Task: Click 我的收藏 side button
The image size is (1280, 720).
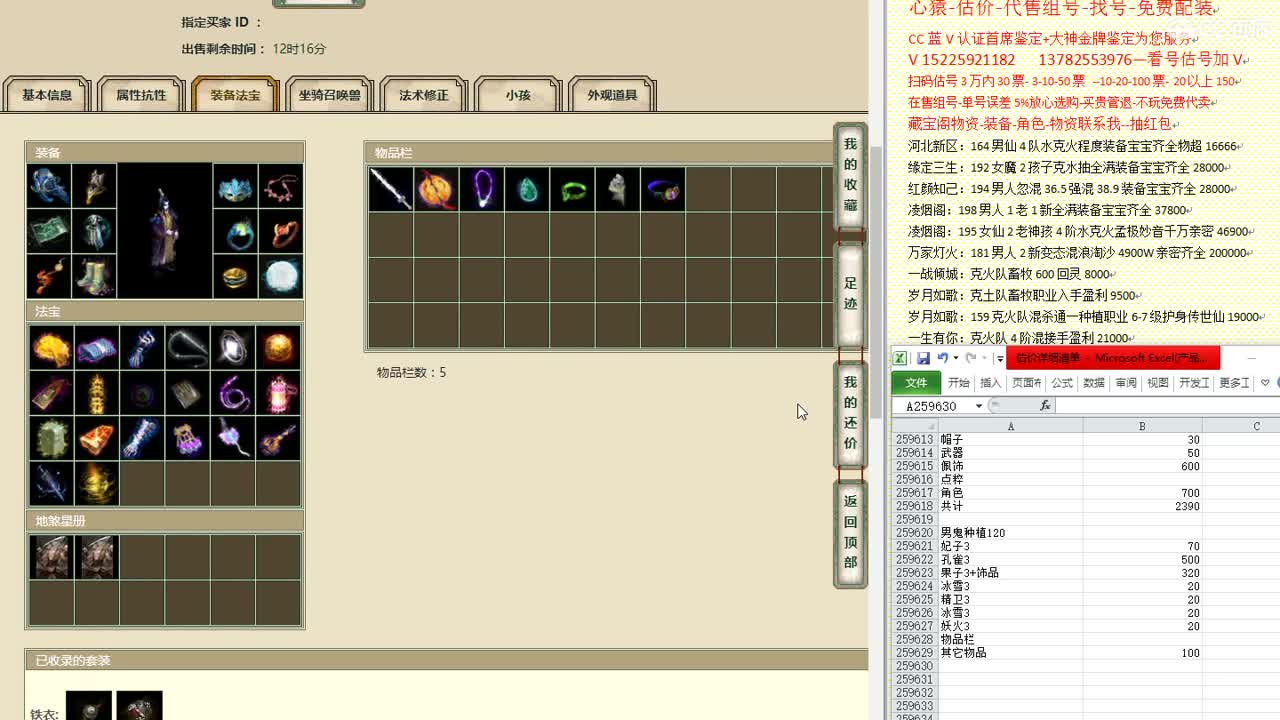Action: coord(850,176)
